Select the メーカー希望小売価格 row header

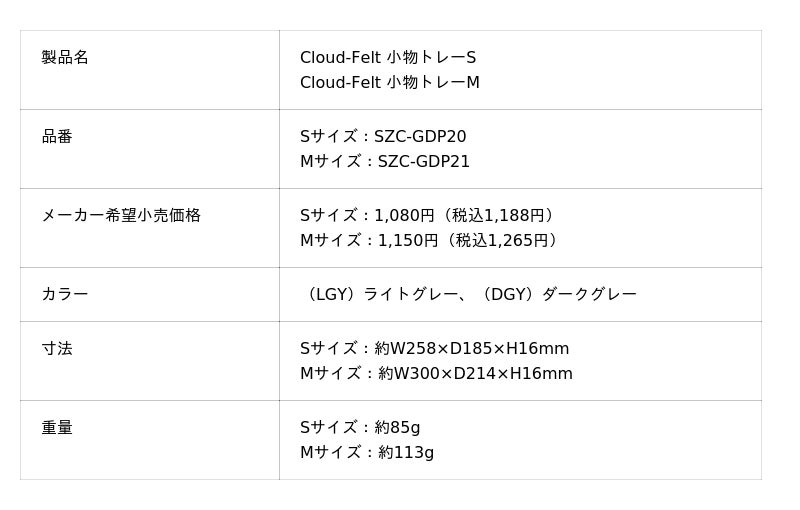pyautogui.click(x=121, y=215)
